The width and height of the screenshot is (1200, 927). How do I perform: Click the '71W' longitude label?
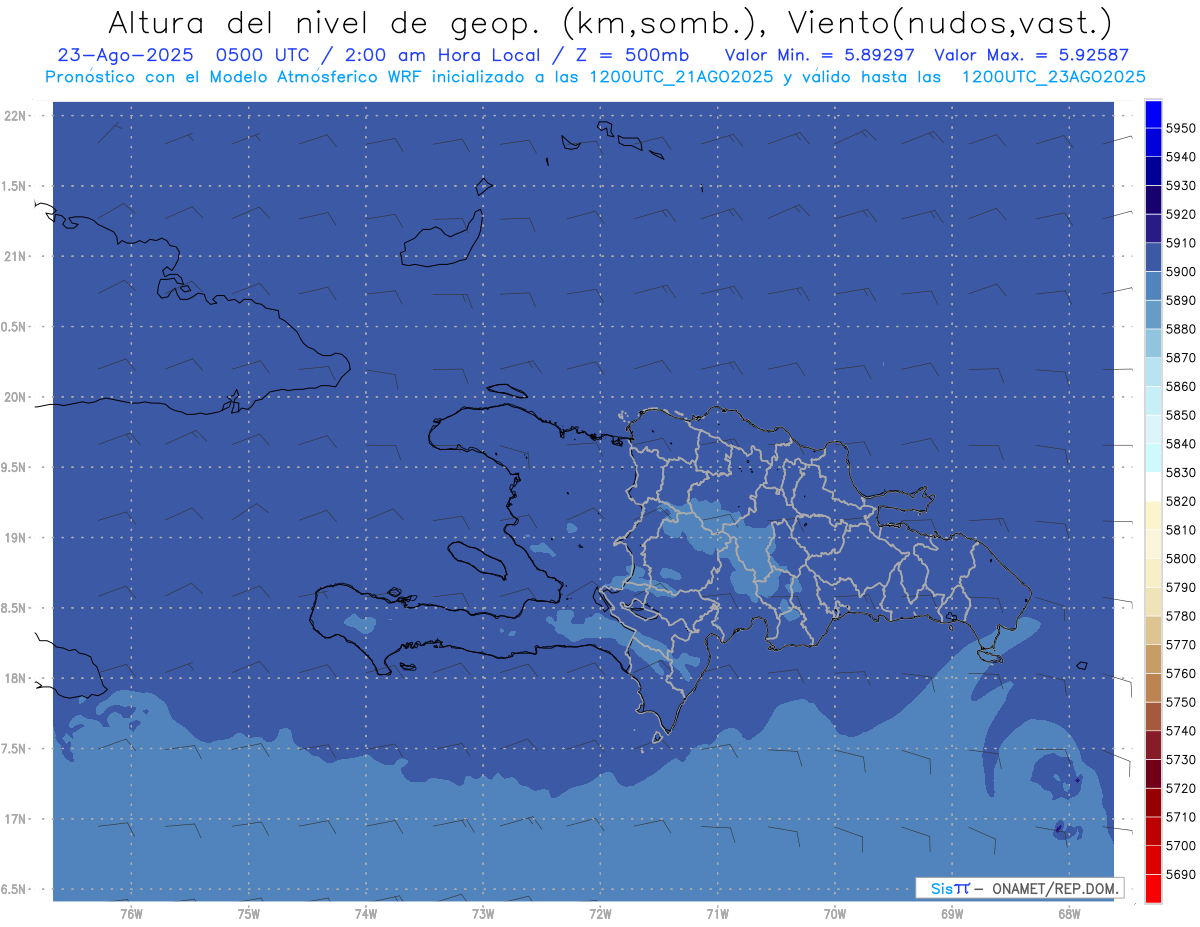click(x=717, y=913)
